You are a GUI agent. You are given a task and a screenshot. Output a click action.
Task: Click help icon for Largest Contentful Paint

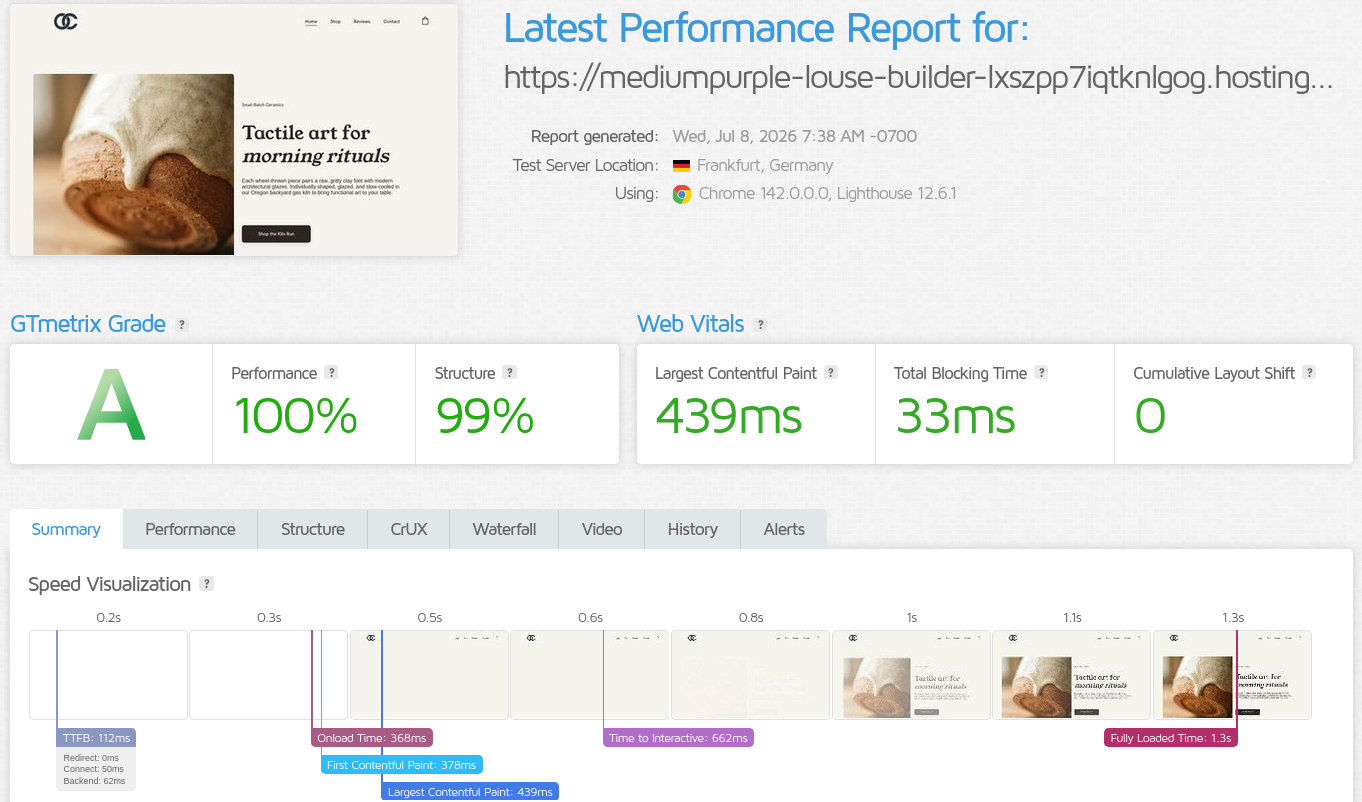tap(831, 372)
